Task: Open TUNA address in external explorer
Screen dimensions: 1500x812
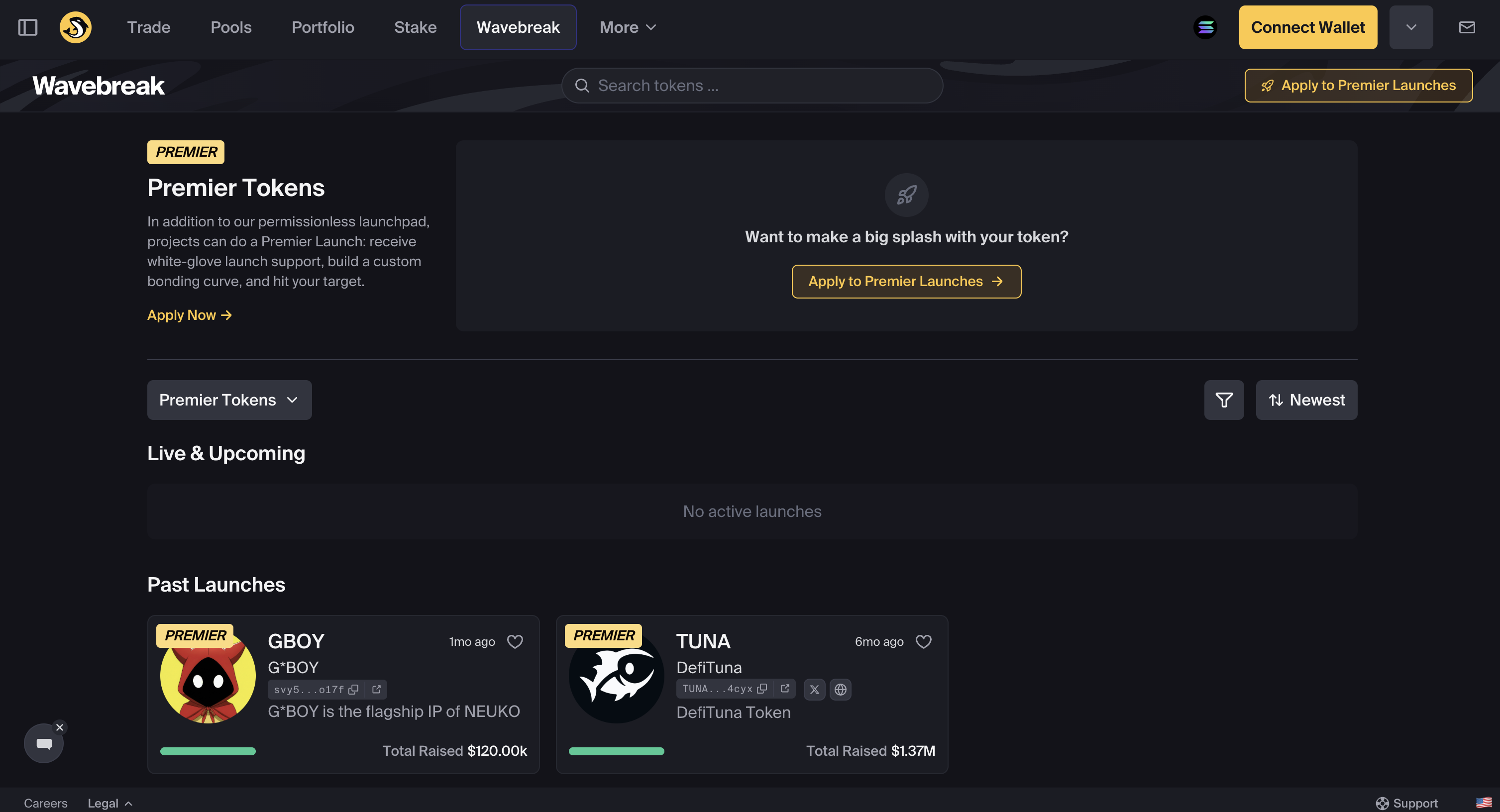Action: tap(785, 689)
